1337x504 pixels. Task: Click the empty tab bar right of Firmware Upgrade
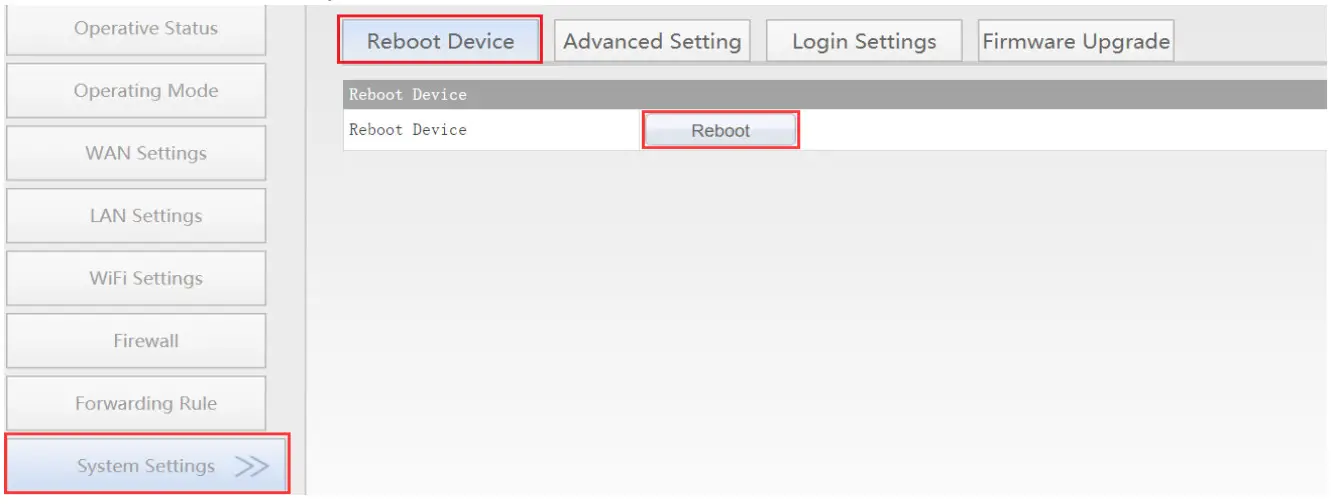tap(1255, 41)
